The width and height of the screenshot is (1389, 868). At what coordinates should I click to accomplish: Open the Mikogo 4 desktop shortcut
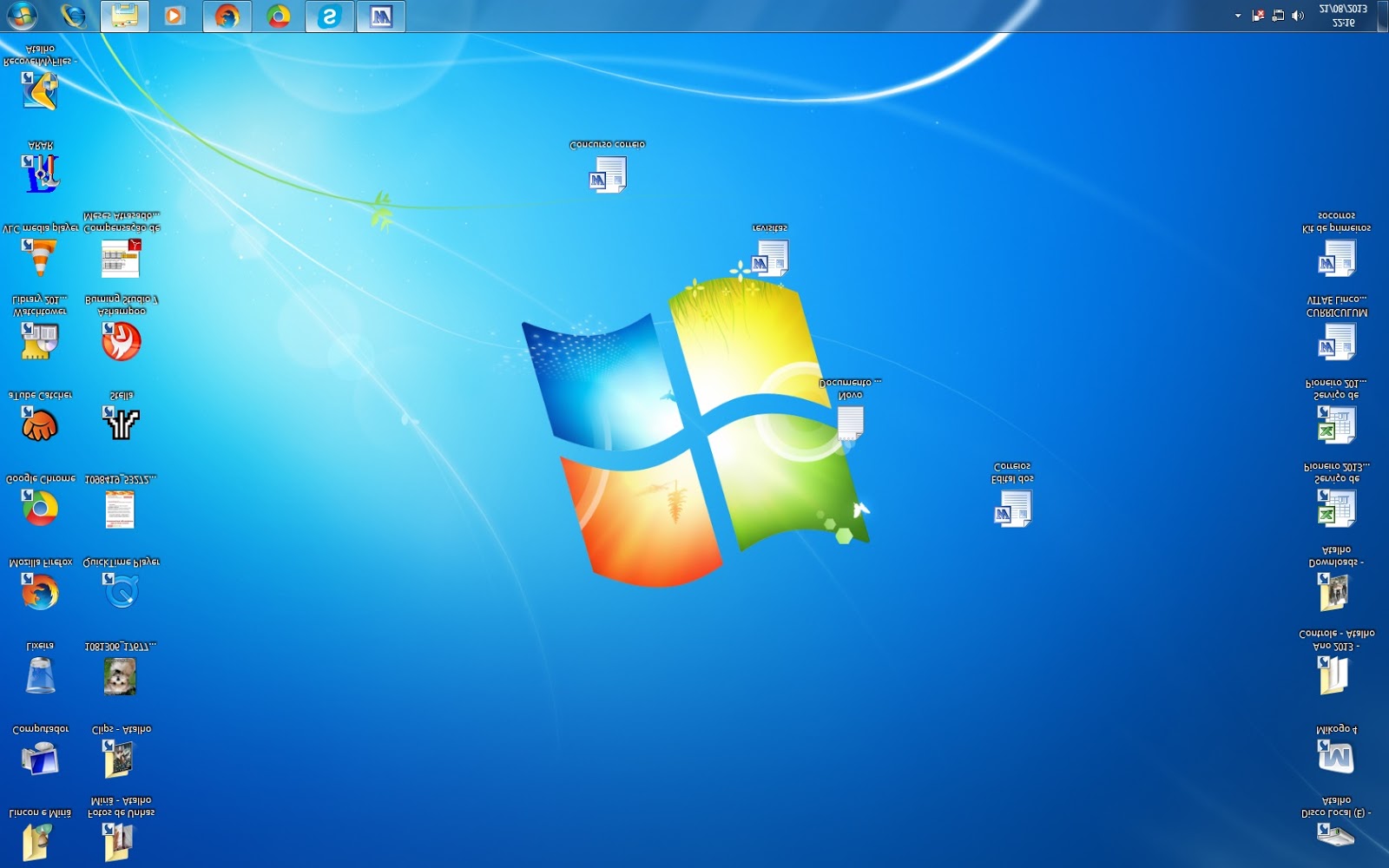pyautogui.click(x=1335, y=757)
